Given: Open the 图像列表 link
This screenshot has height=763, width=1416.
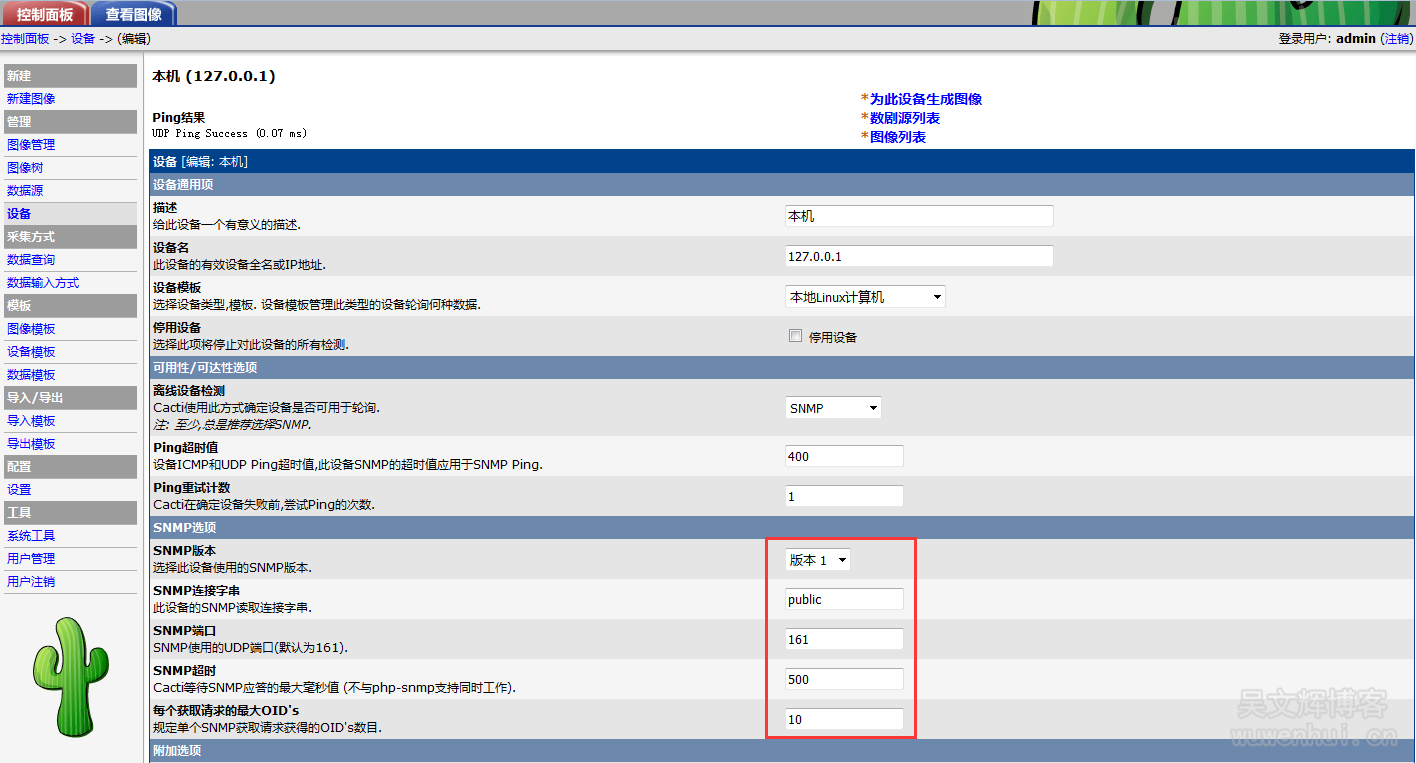Looking at the screenshot, I should pos(897,137).
